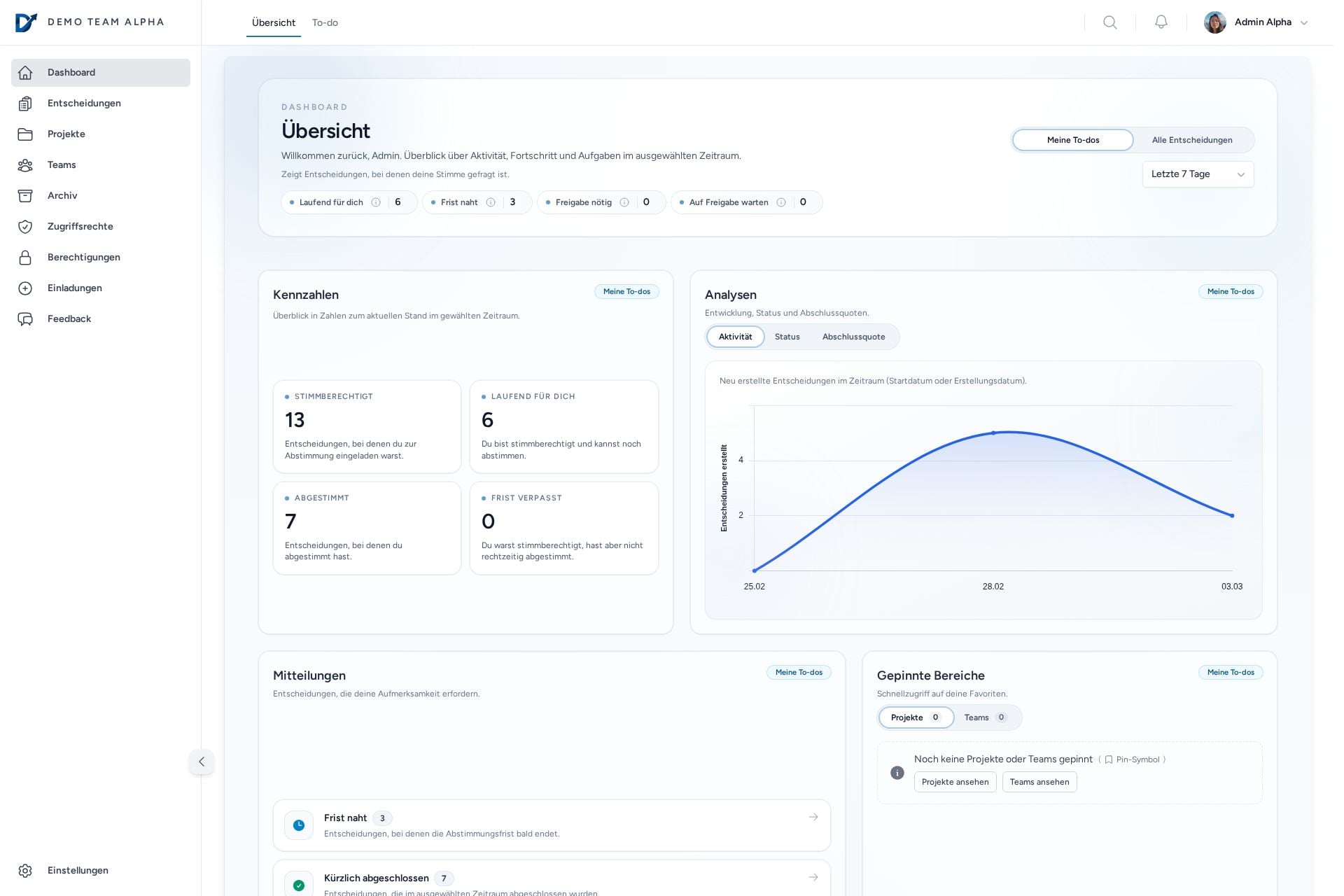The width and height of the screenshot is (1344, 896).
Task: Select Status in Analysen segment control
Action: [787, 337]
